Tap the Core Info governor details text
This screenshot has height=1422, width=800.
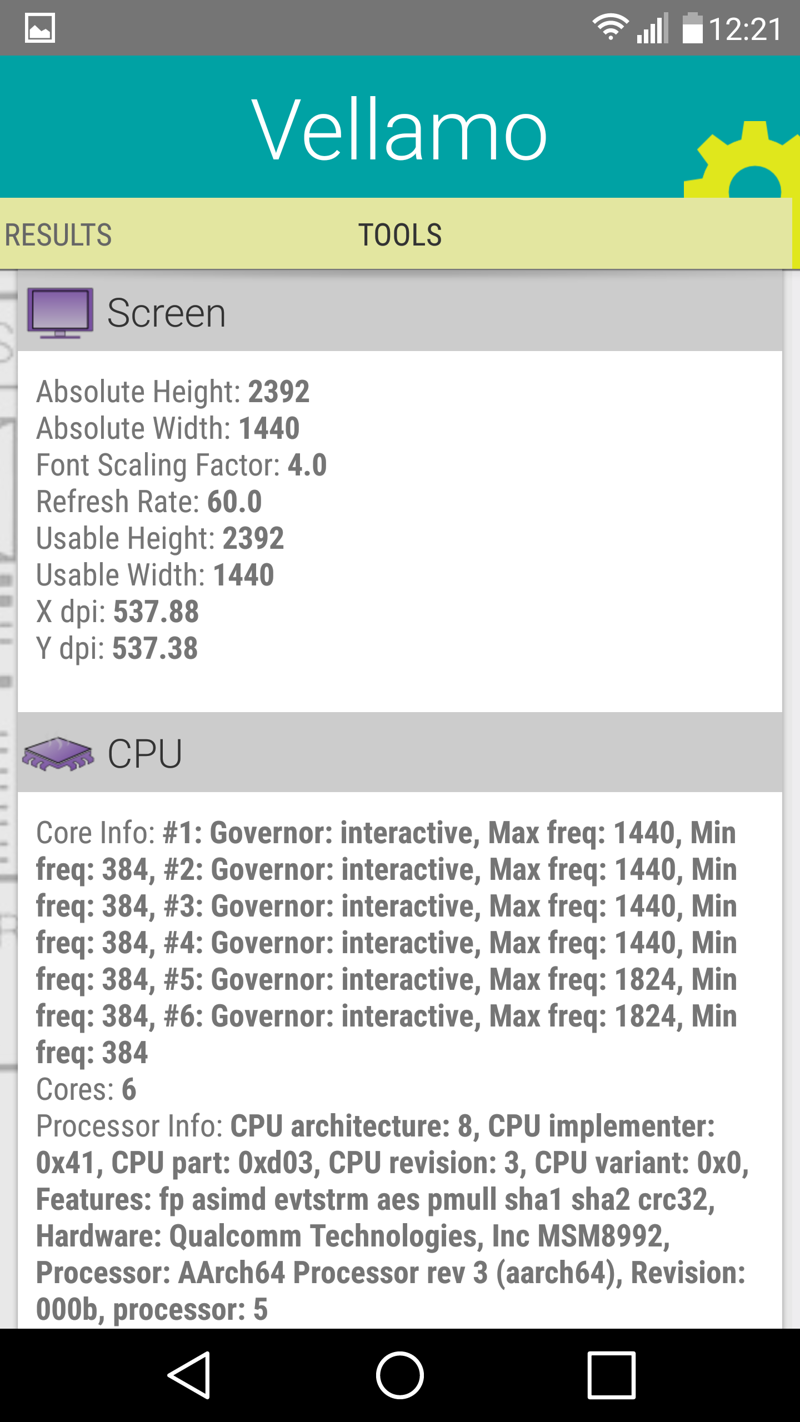pyautogui.click(x=390, y=942)
